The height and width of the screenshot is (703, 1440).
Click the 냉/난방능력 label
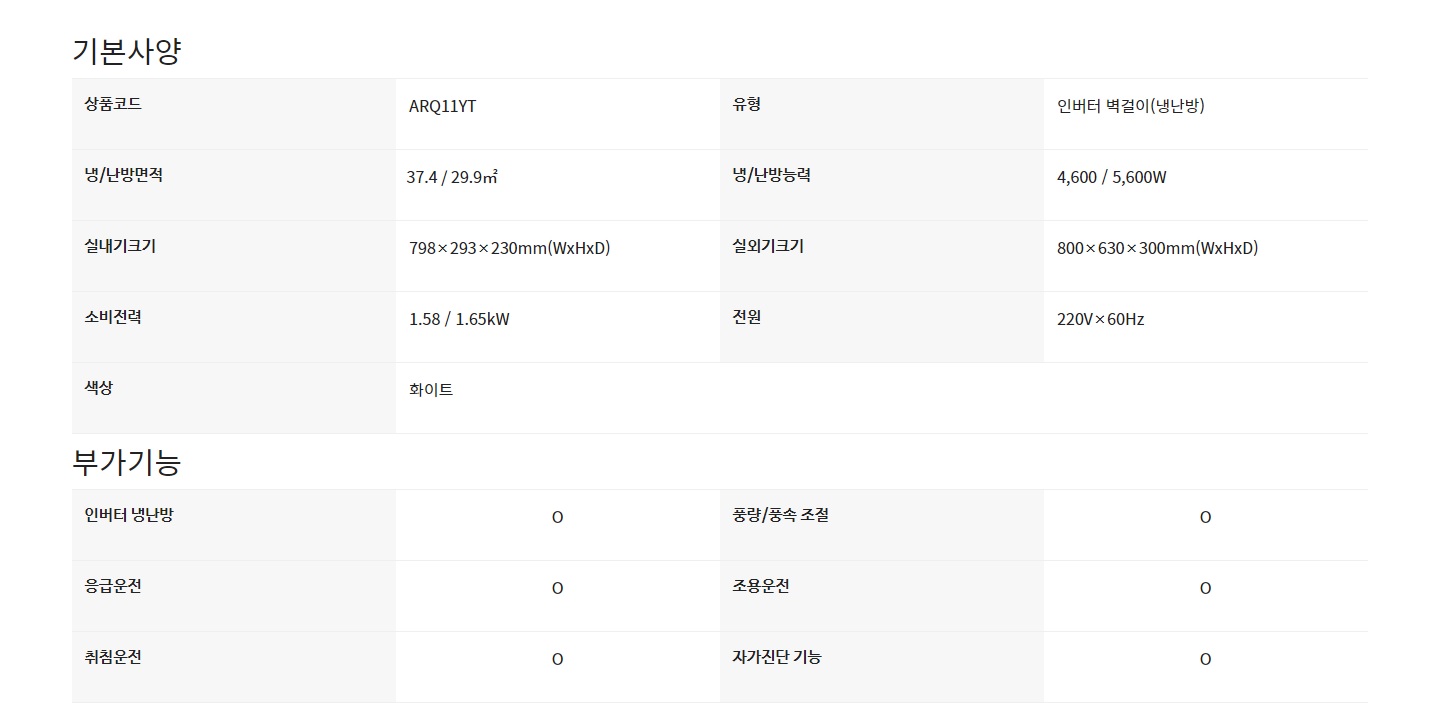[771, 174]
